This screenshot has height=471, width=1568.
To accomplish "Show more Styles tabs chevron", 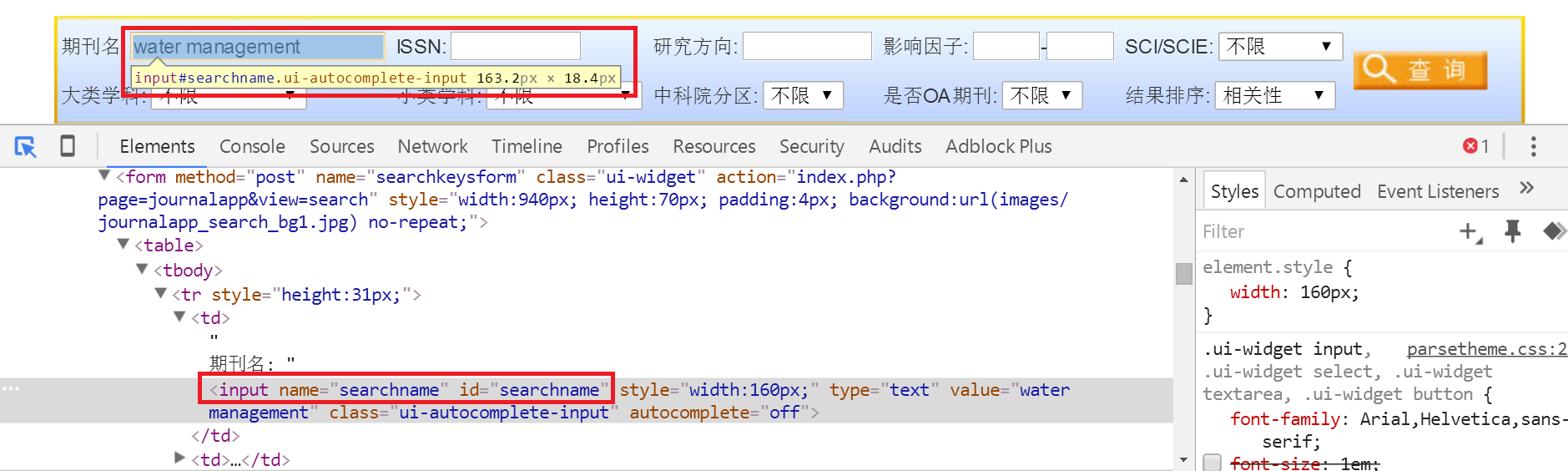I will point(1526,188).
